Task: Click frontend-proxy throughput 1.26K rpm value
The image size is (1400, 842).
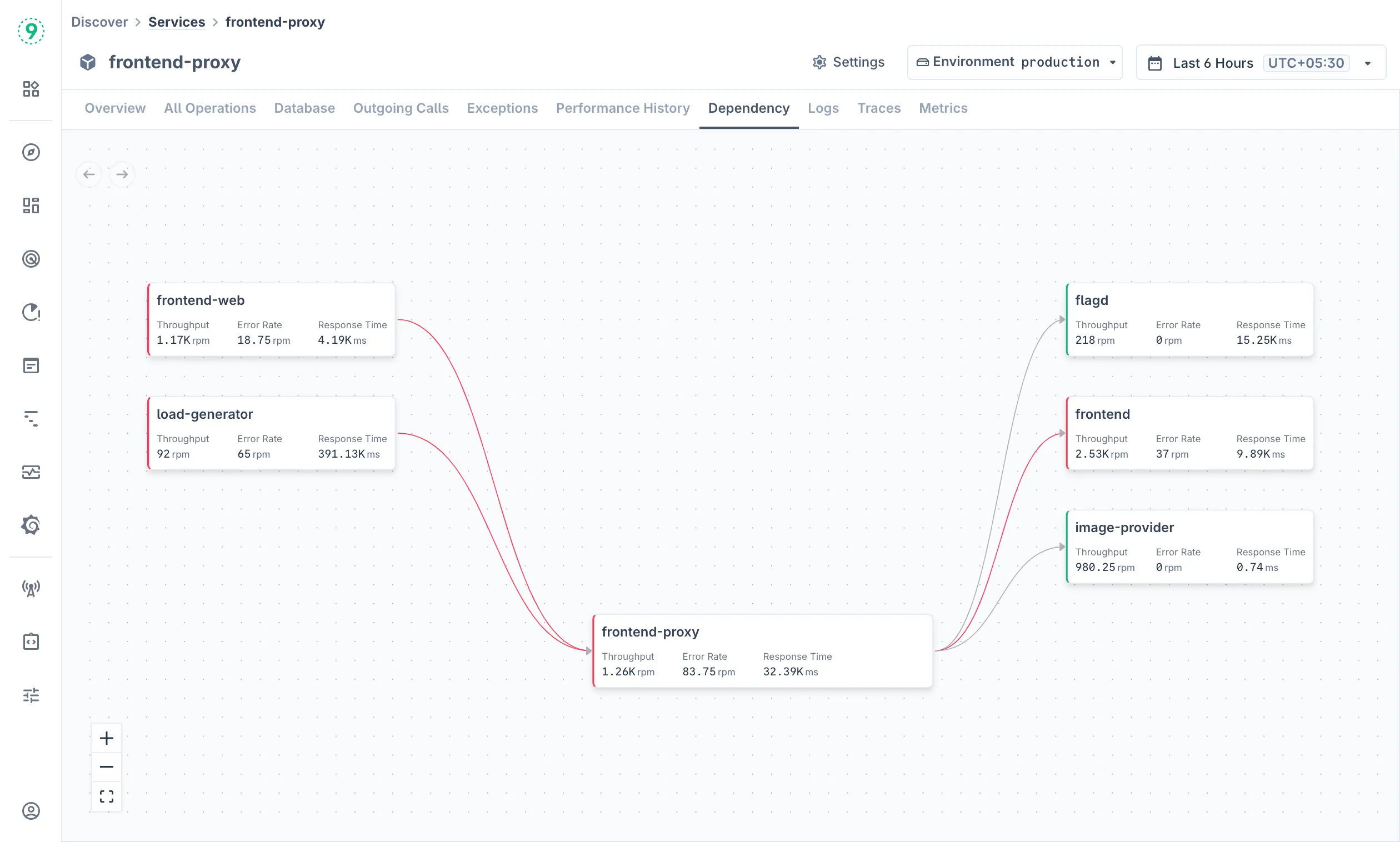Action: point(628,672)
